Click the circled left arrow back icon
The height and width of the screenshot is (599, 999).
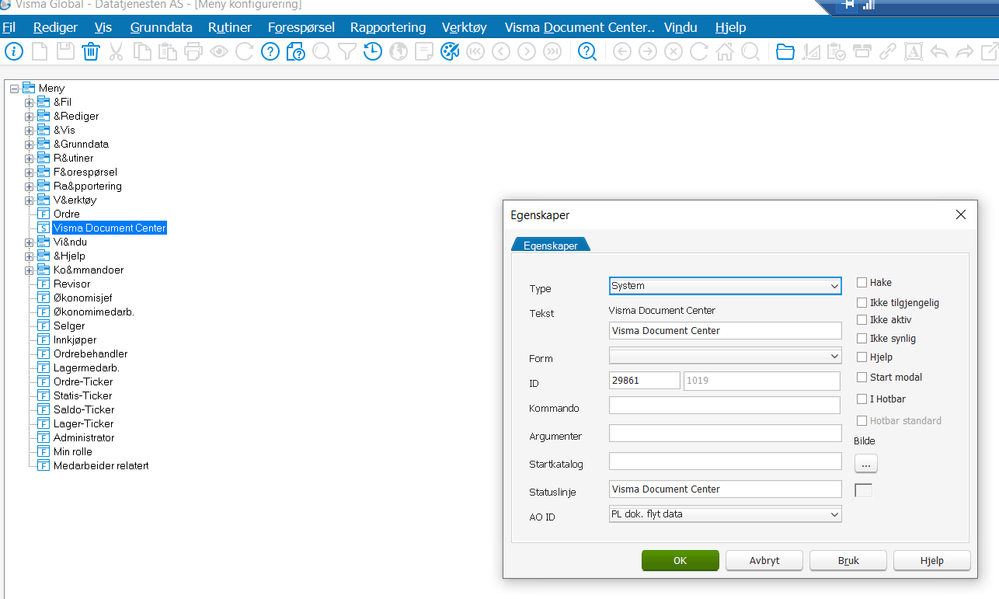(x=622, y=52)
